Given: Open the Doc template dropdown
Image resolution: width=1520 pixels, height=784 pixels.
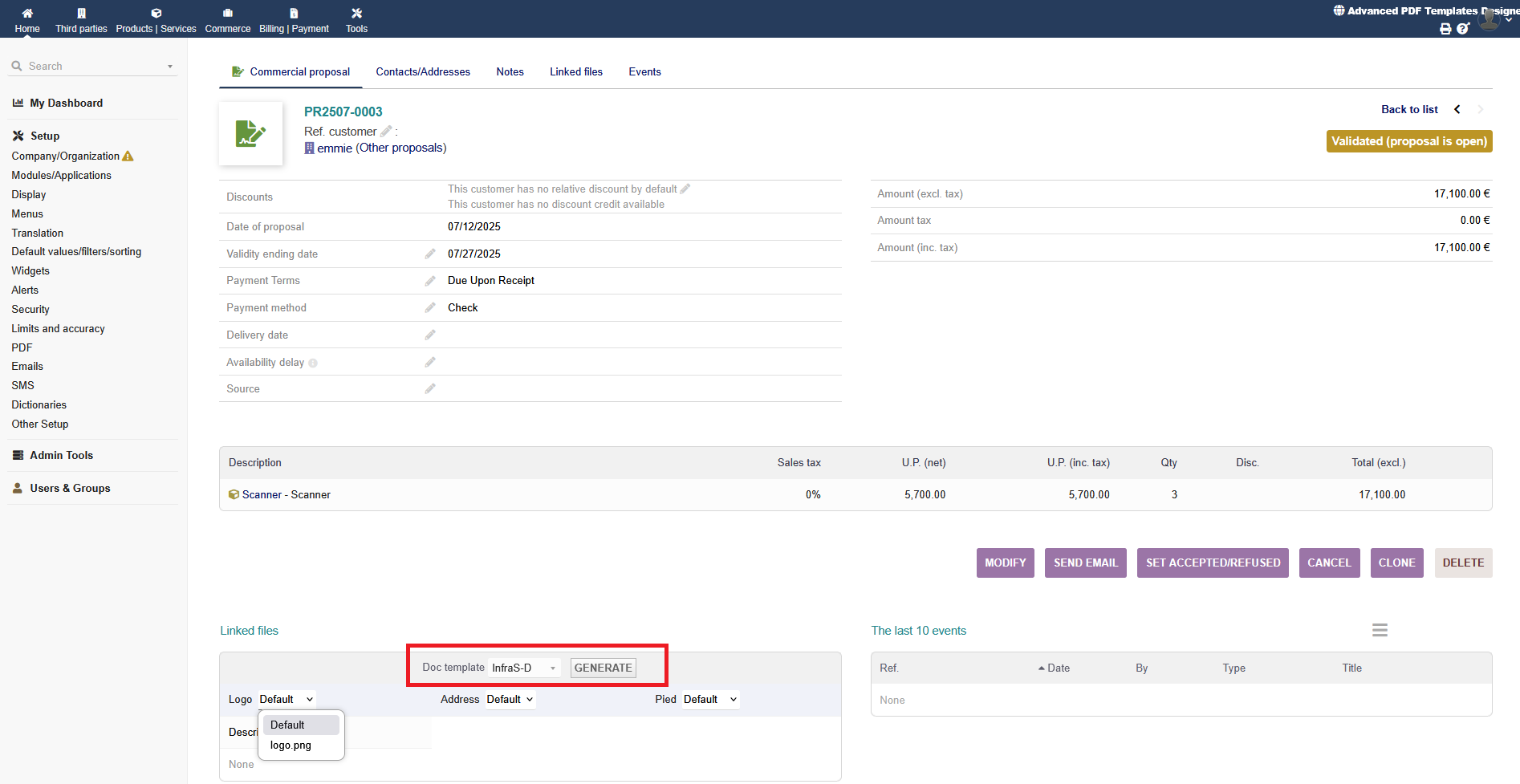Looking at the screenshot, I should coord(524,668).
